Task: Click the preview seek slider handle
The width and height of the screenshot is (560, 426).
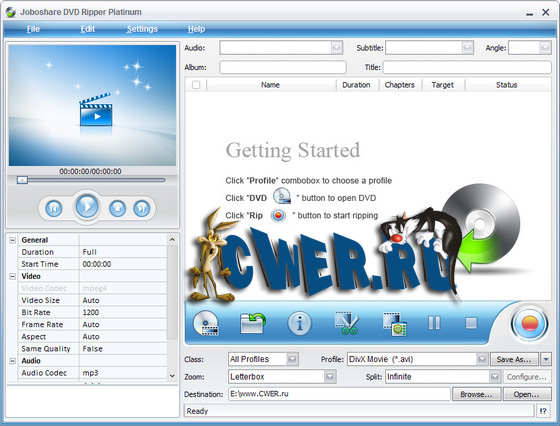Action: 22,180
